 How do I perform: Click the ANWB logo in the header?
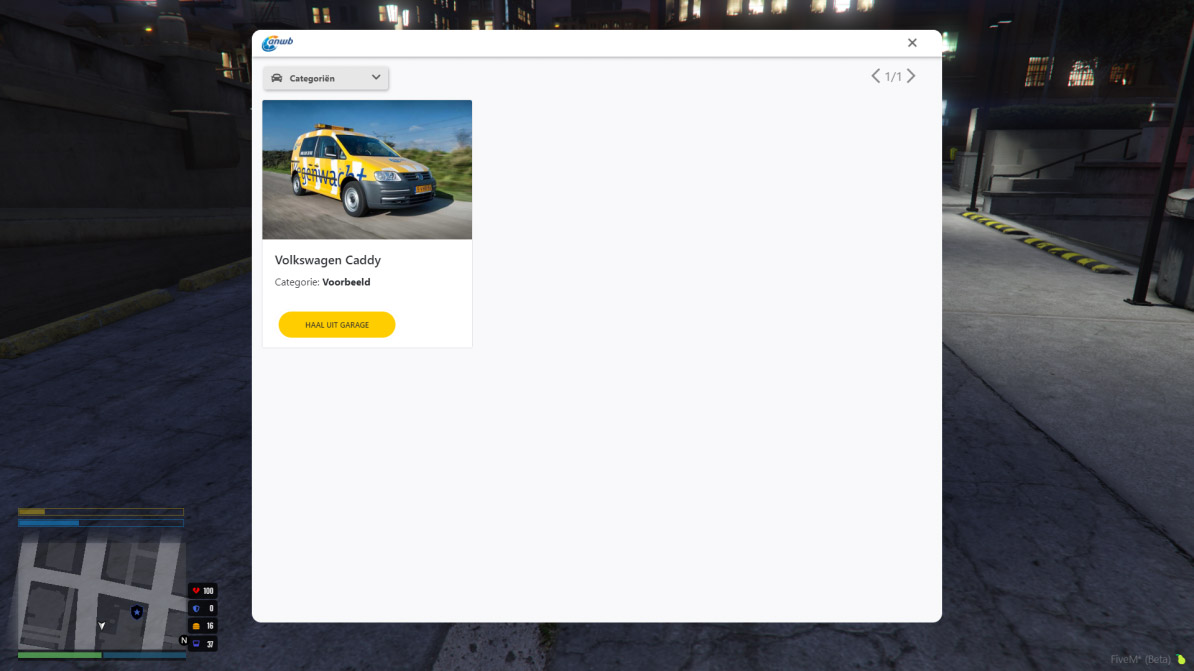pos(277,43)
